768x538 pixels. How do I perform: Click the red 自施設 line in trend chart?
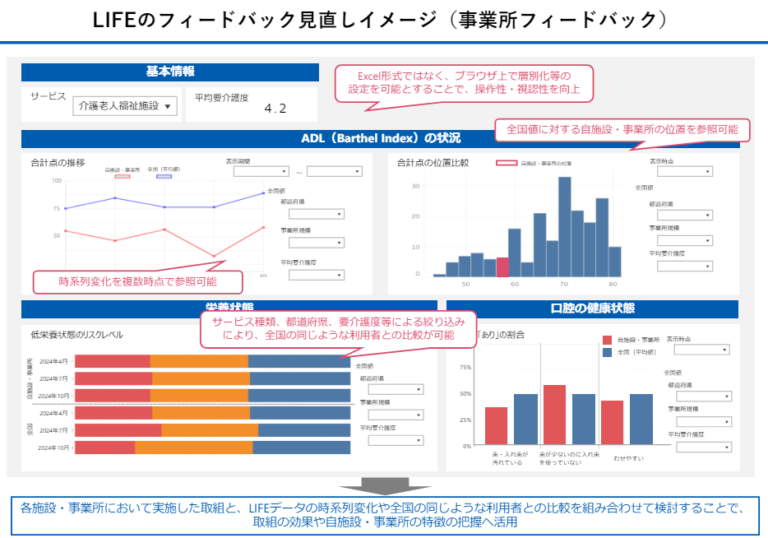tap(165, 229)
